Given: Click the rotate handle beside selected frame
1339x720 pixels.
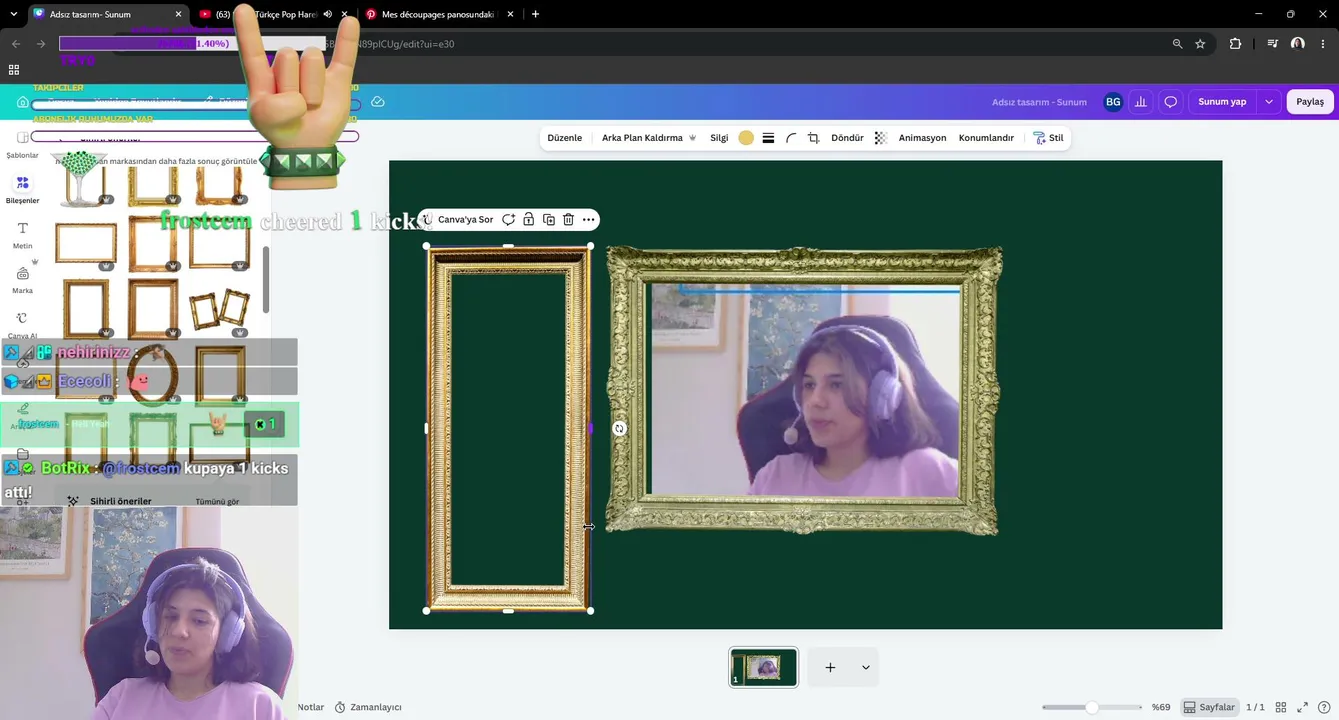Looking at the screenshot, I should tap(619, 428).
